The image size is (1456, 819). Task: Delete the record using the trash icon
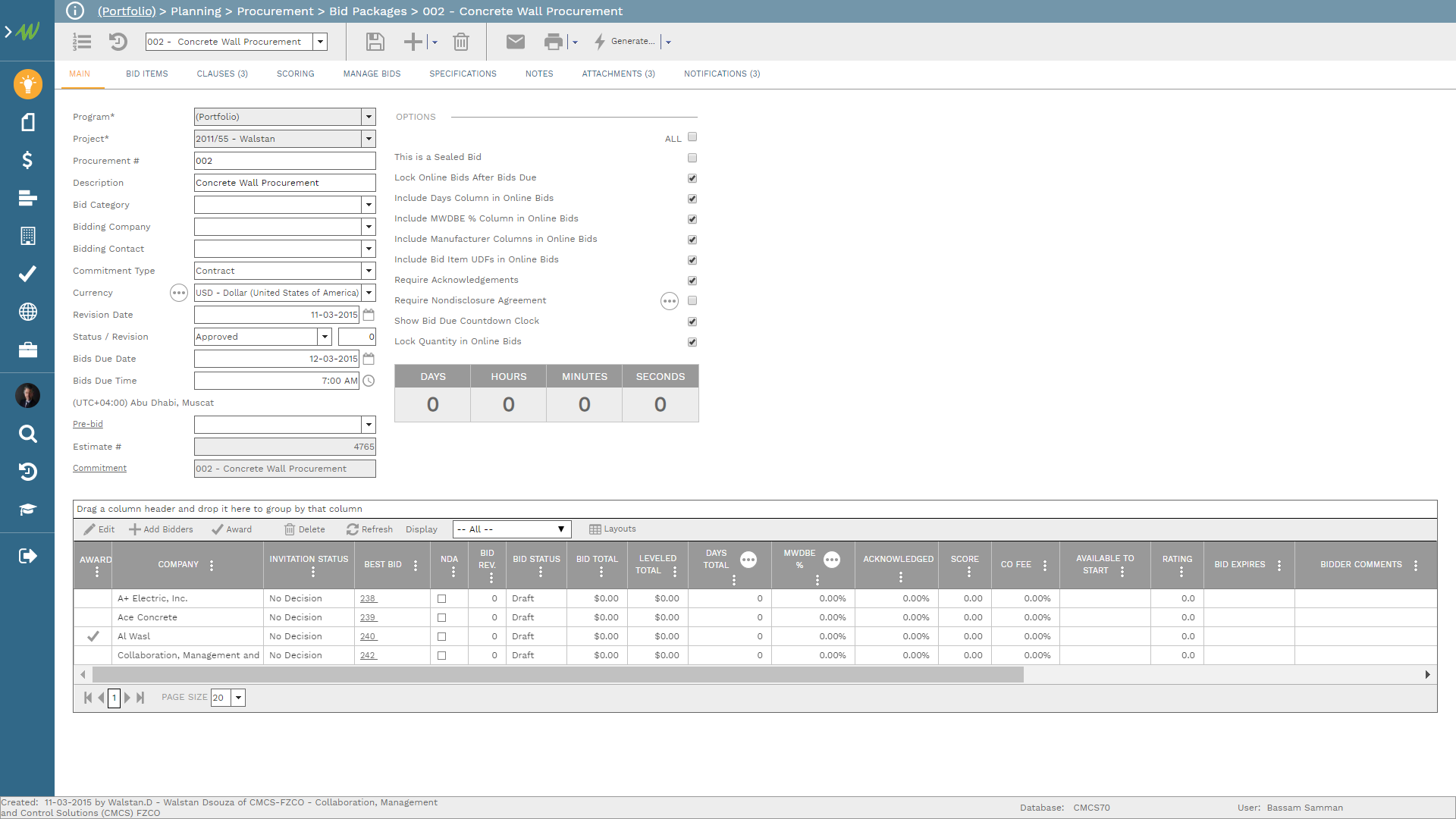(x=462, y=42)
